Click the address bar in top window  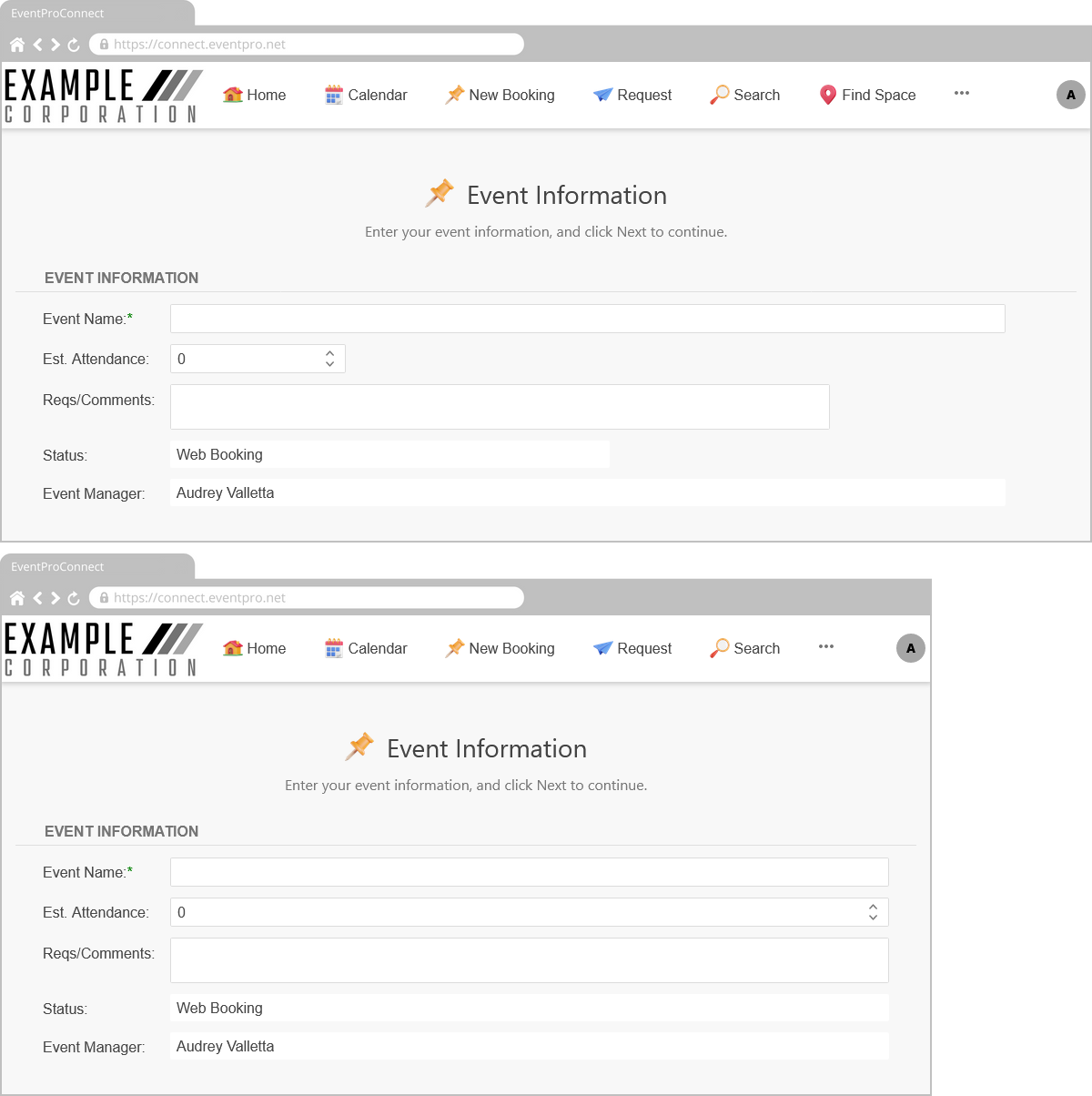[x=307, y=44]
